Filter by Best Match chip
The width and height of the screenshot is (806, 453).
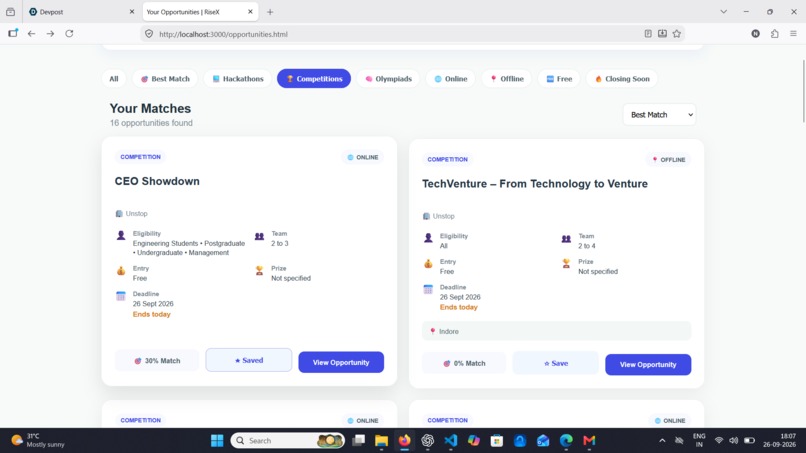pos(165,79)
